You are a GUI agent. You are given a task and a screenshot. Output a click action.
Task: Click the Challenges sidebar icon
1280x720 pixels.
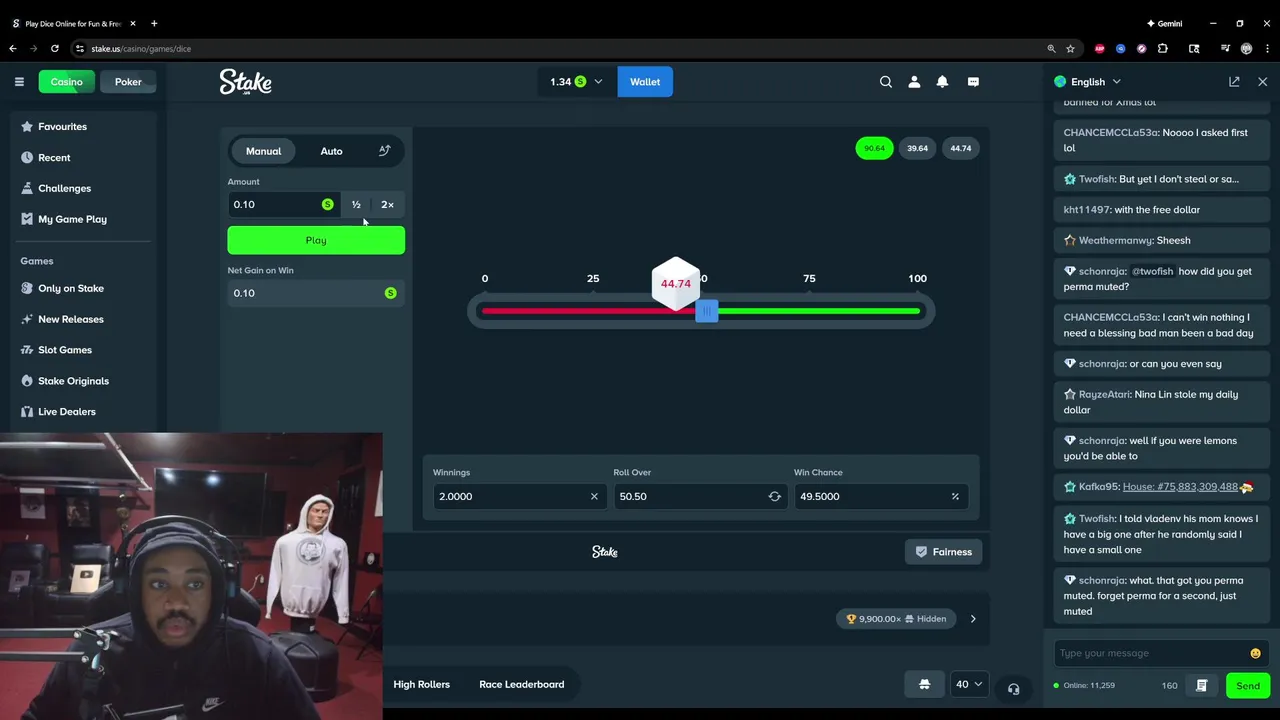pyautogui.click(x=27, y=188)
